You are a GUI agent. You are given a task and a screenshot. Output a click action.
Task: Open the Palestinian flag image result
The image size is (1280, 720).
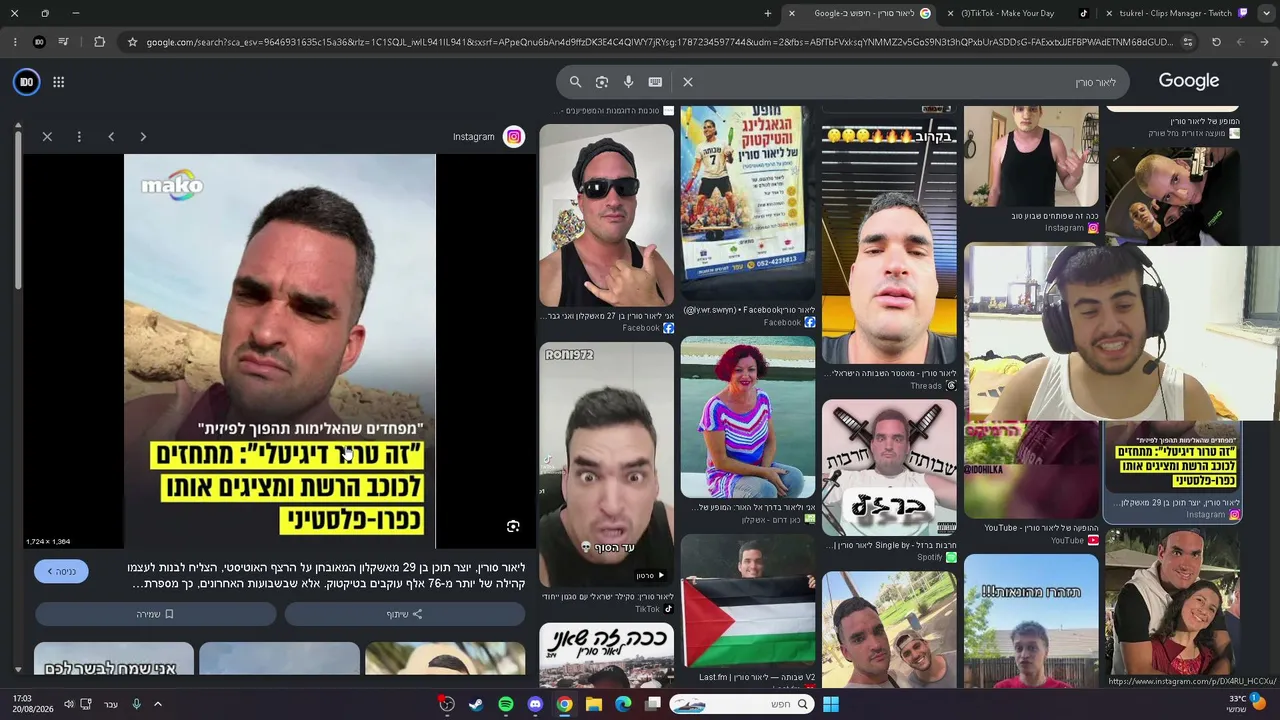click(x=748, y=600)
